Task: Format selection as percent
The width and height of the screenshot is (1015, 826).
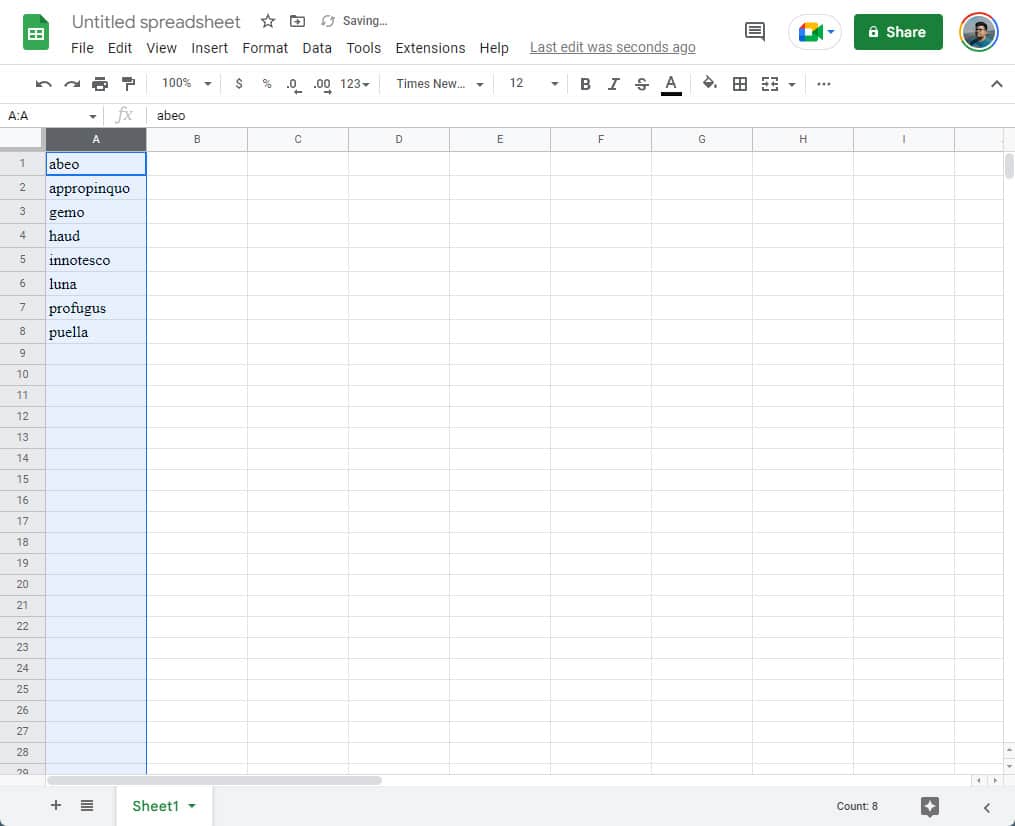Action: 266,83
